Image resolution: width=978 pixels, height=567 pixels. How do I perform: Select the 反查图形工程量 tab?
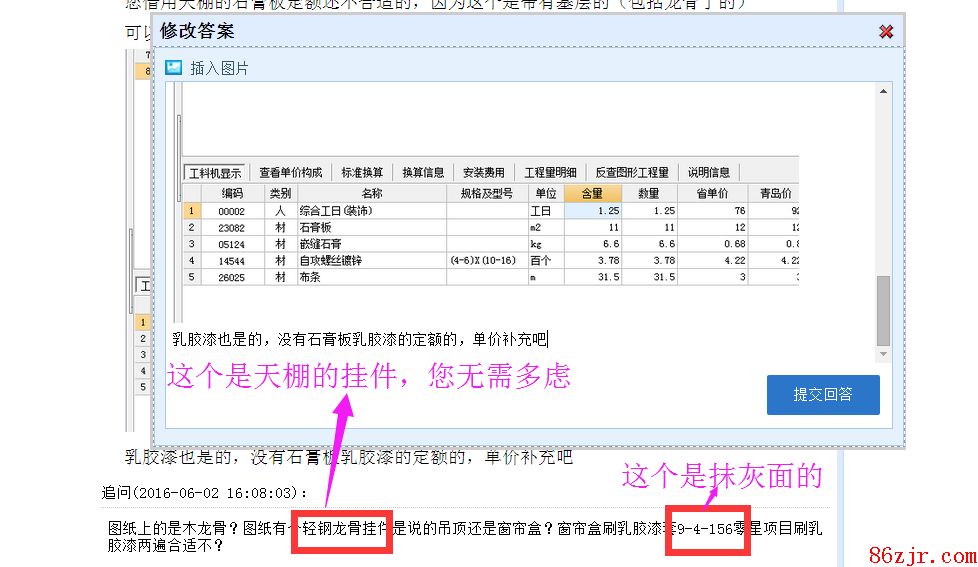click(632, 172)
